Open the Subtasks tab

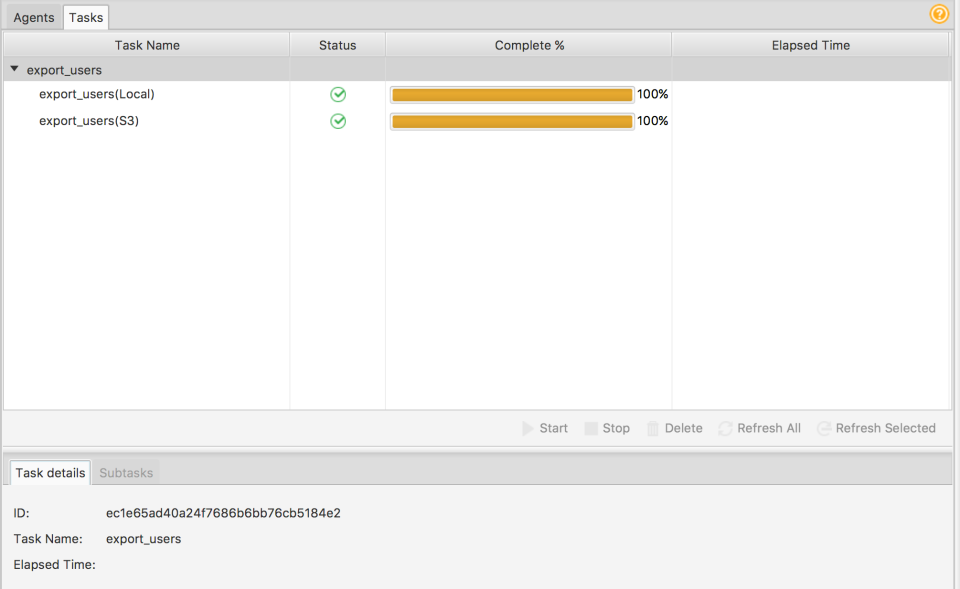pyautogui.click(x=125, y=472)
